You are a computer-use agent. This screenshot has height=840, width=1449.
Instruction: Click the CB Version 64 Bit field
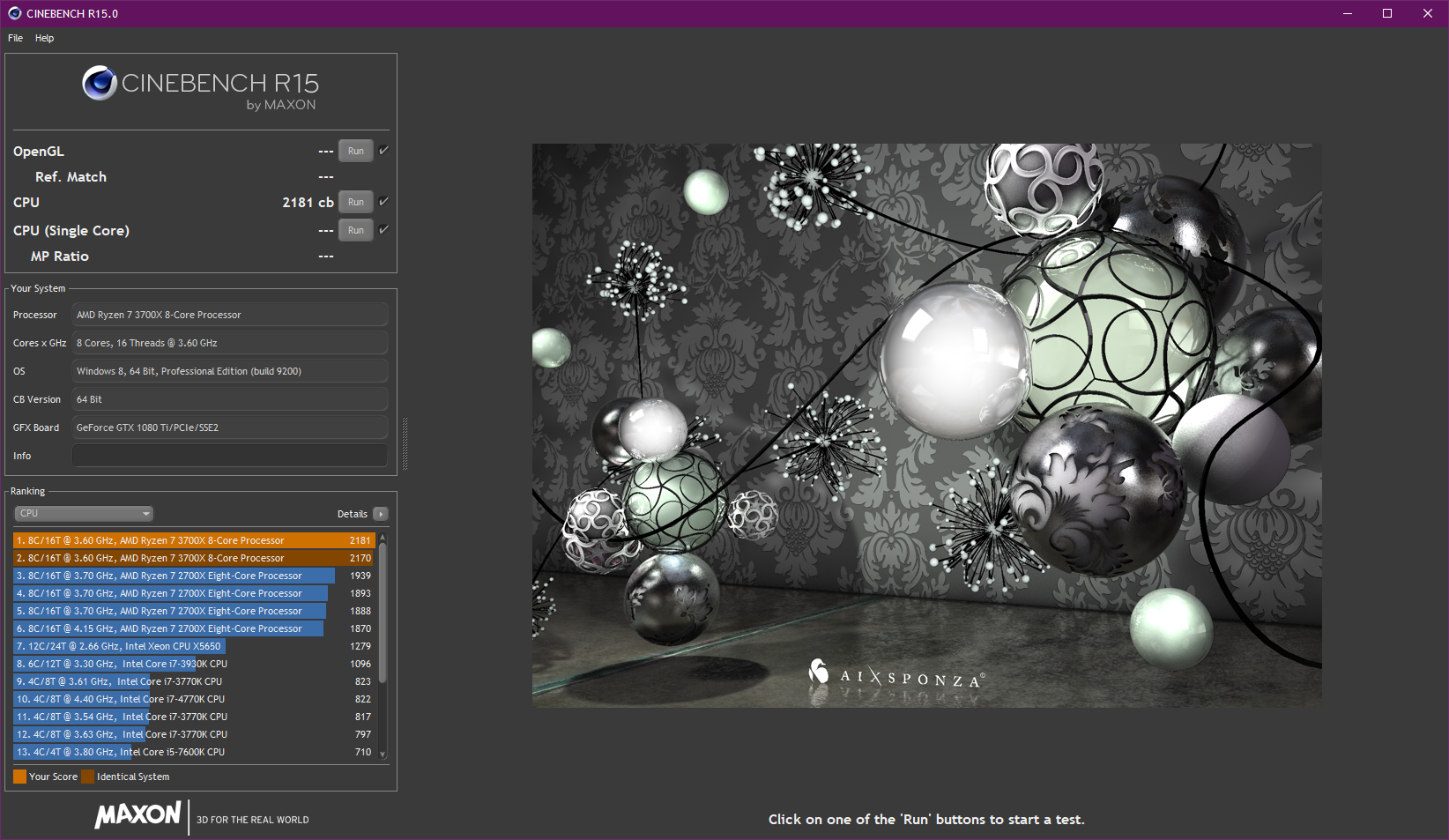(x=229, y=399)
